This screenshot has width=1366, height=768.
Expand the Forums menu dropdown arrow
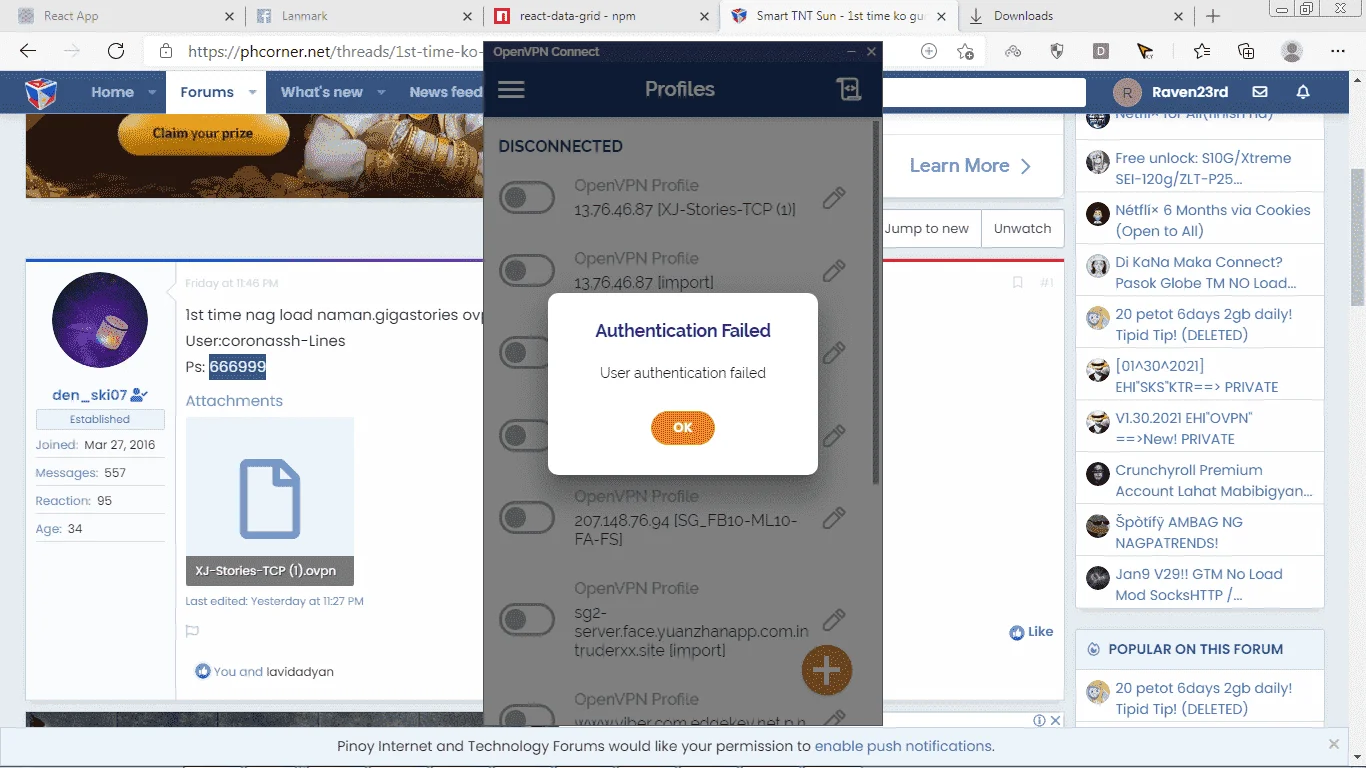pyautogui.click(x=252, y=92)
